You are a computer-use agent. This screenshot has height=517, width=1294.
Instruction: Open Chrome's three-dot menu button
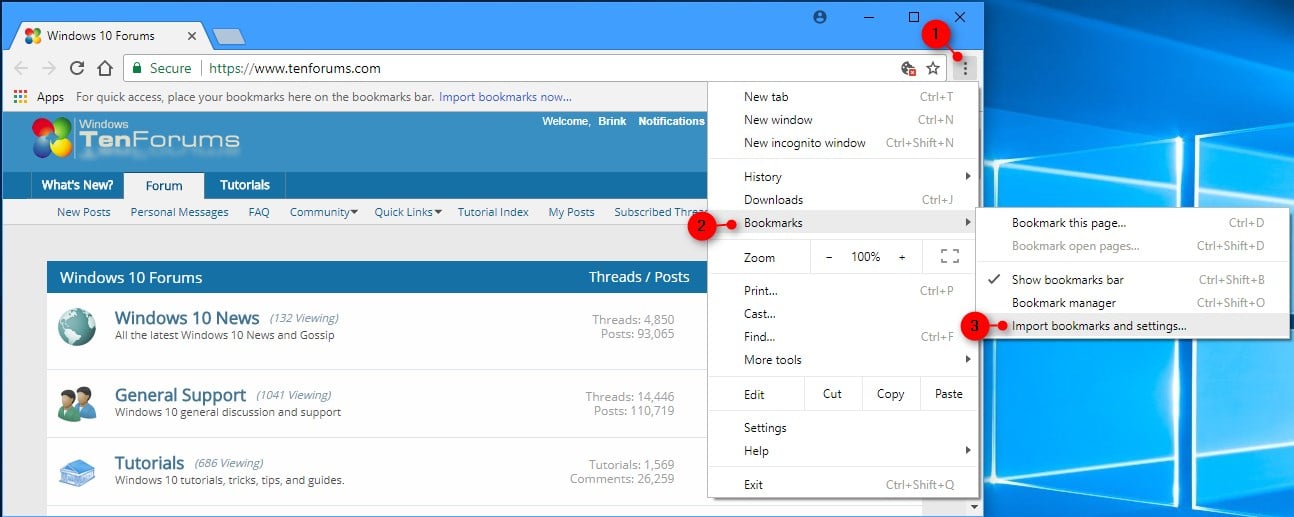[x=965, y=68]
